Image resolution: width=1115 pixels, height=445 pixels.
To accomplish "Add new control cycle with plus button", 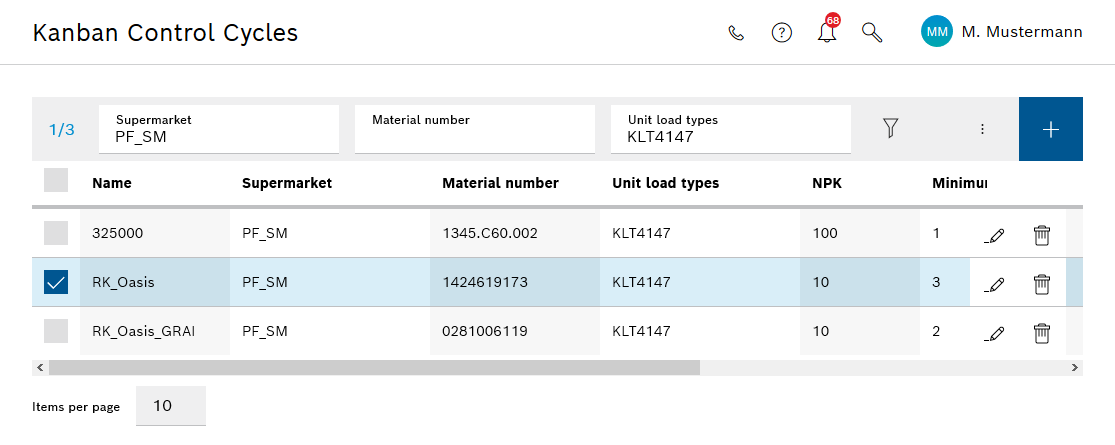I will pos(1050,129).
